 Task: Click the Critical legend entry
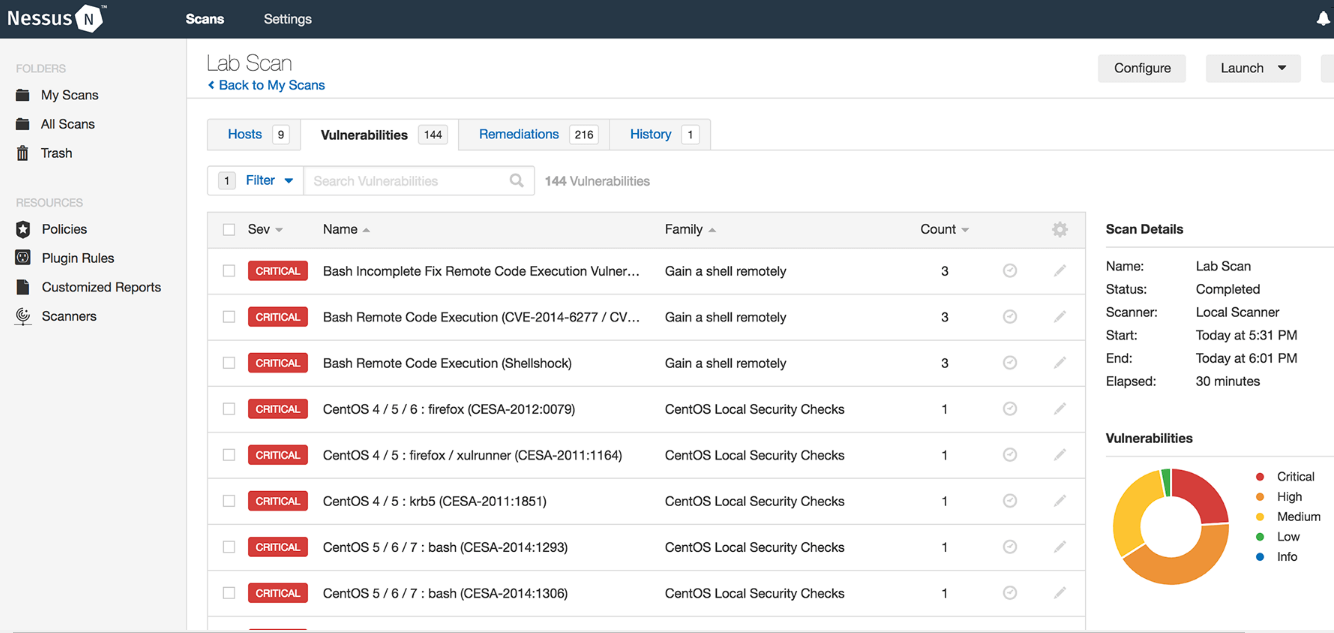click(1285, 477)
